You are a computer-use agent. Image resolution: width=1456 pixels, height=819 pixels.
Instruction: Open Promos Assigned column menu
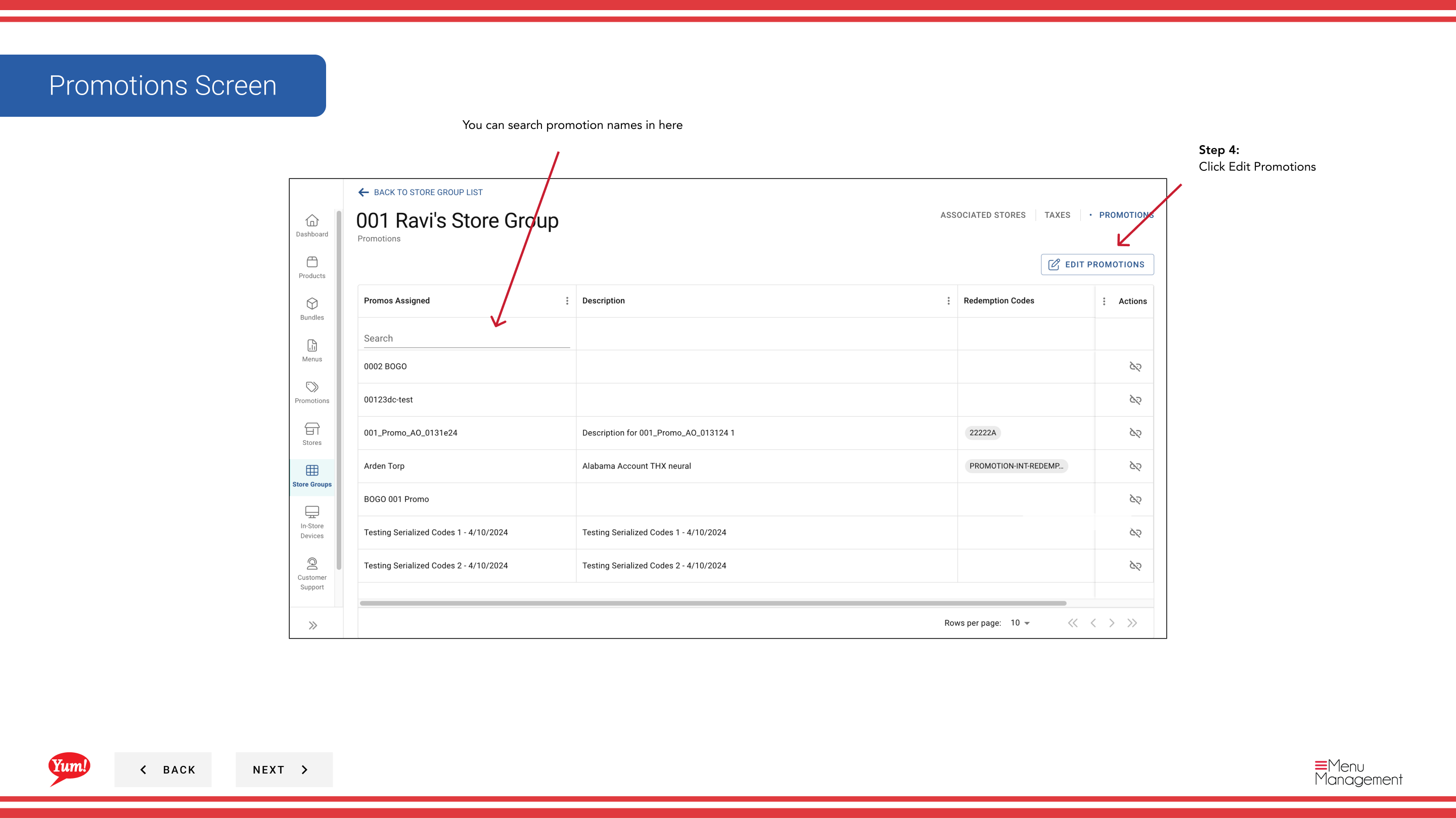pos(567,301)
